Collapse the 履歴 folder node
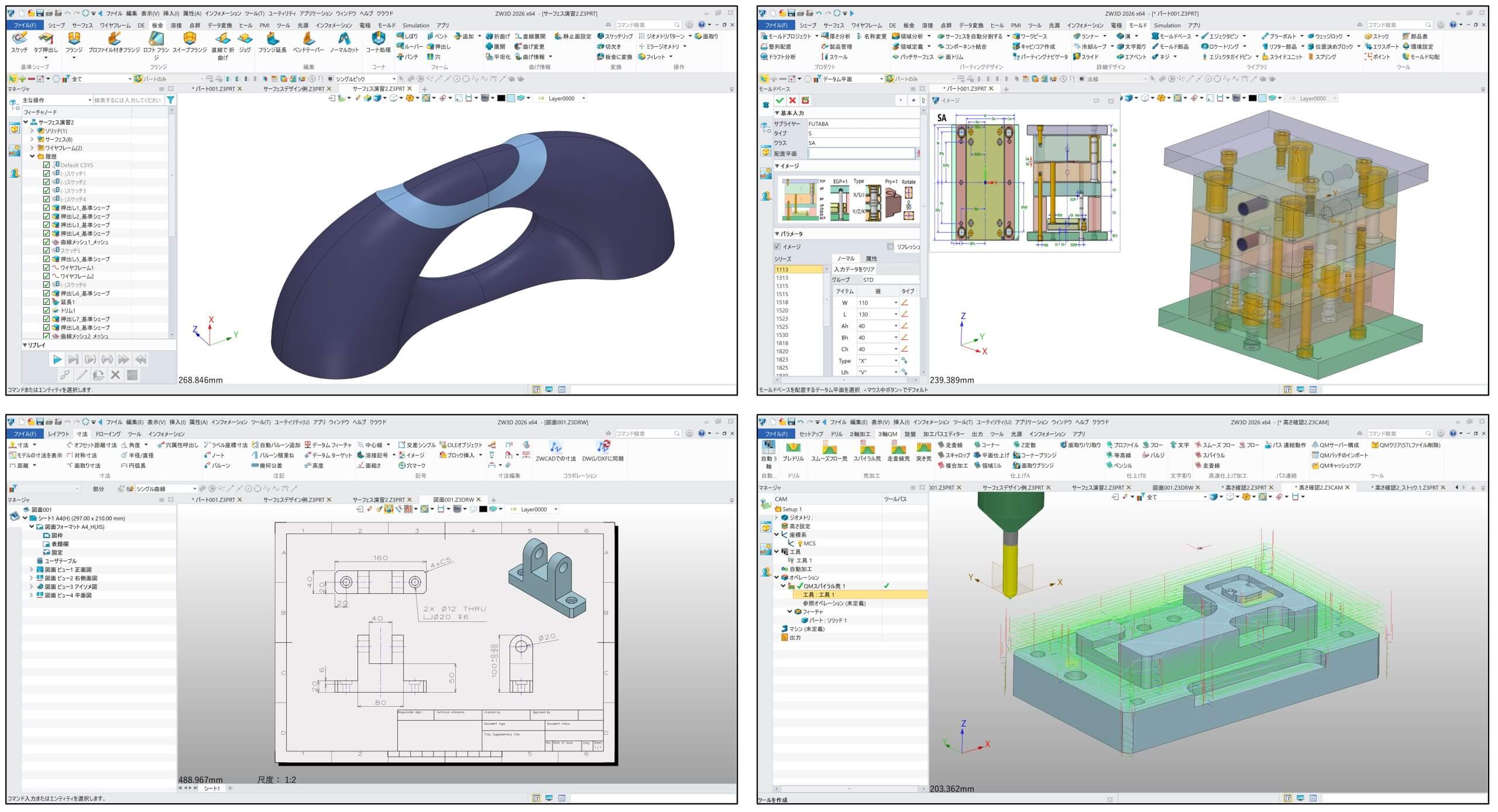The image size is (1498, 812). point(32,157)
